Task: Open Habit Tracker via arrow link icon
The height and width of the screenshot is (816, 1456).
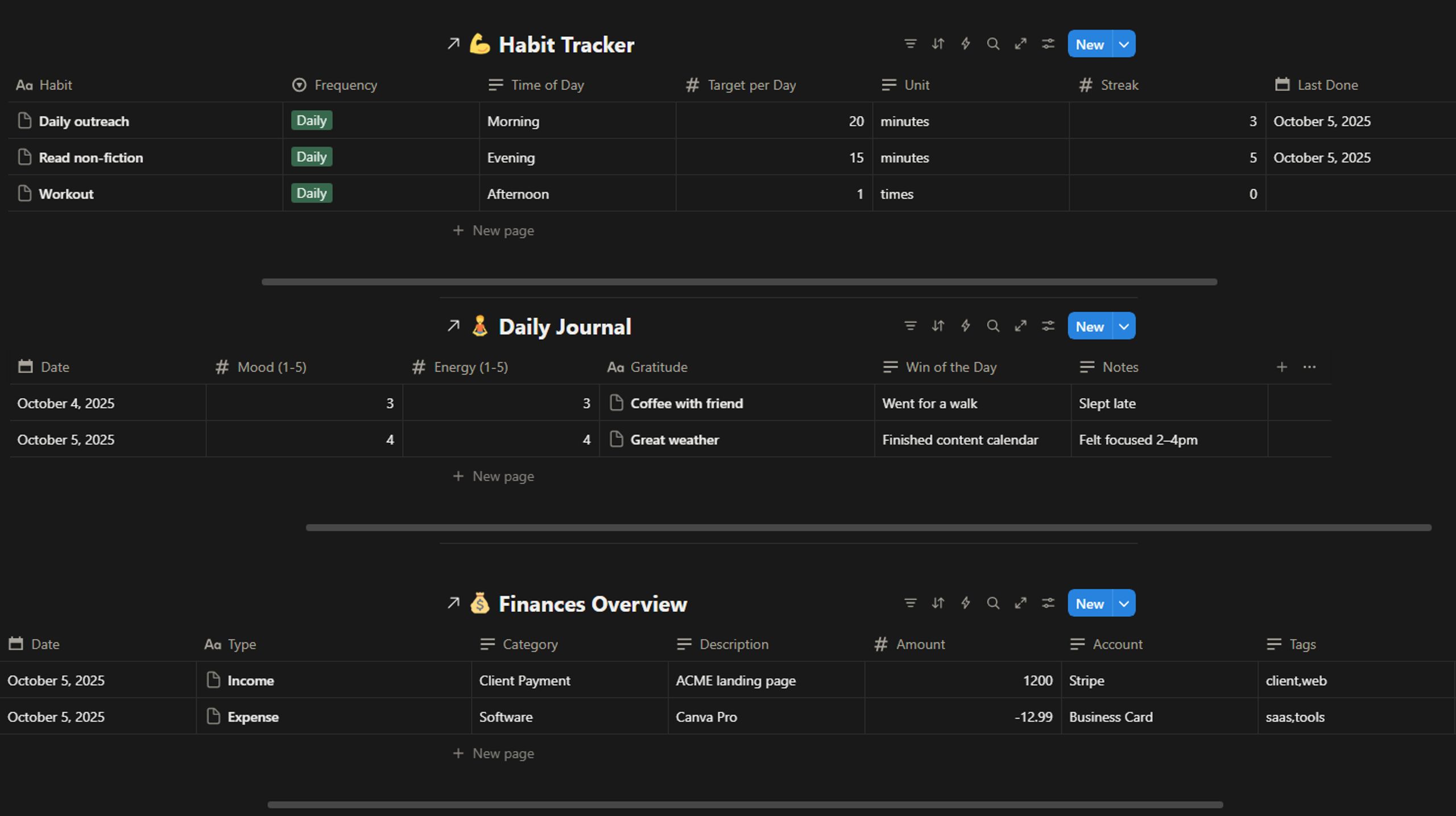Action: [x=453, y=44]
